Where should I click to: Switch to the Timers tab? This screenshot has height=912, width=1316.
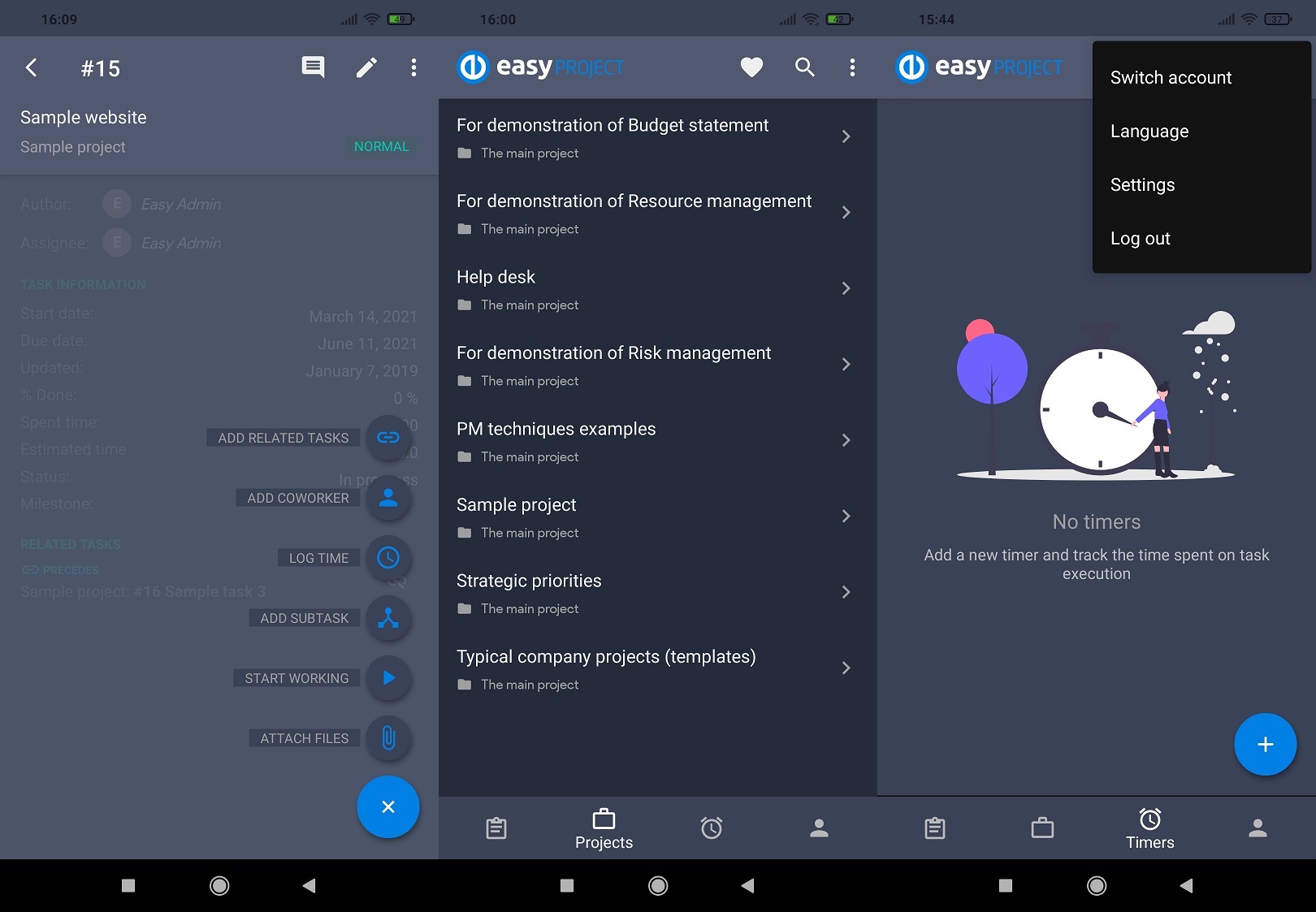[1149, 828]
